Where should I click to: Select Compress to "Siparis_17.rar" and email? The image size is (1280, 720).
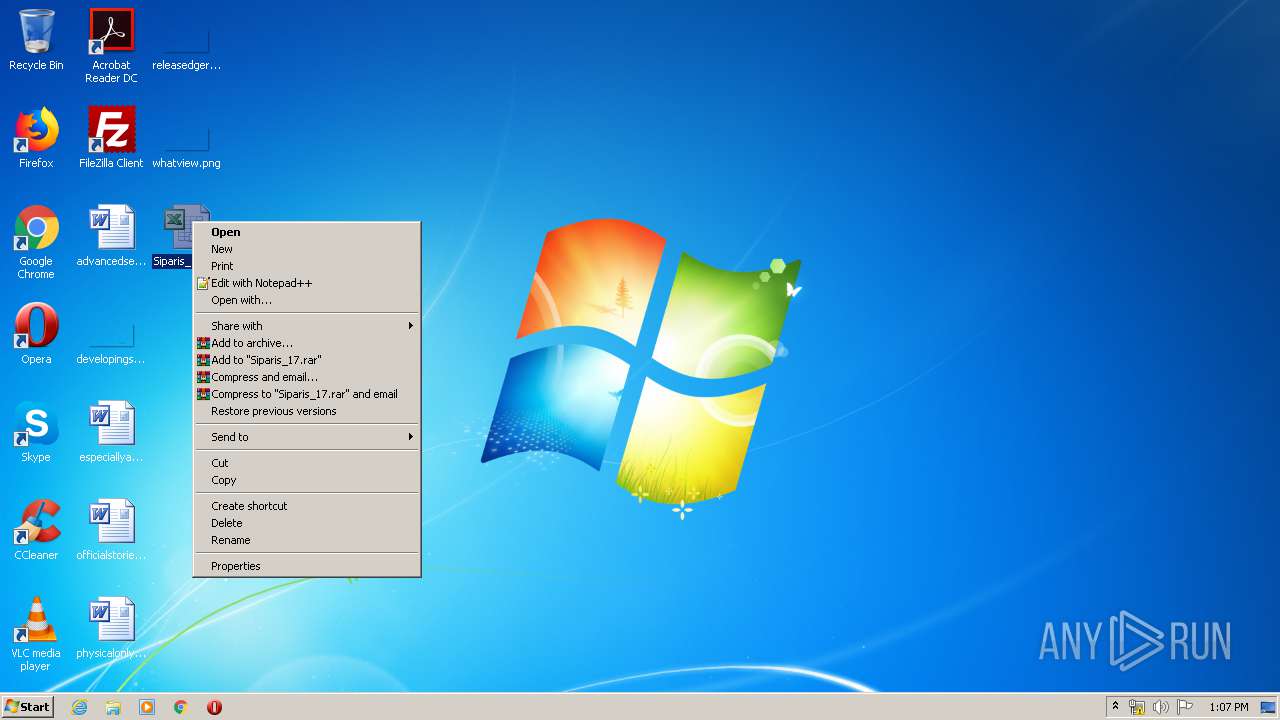click(x=307, y=394)
